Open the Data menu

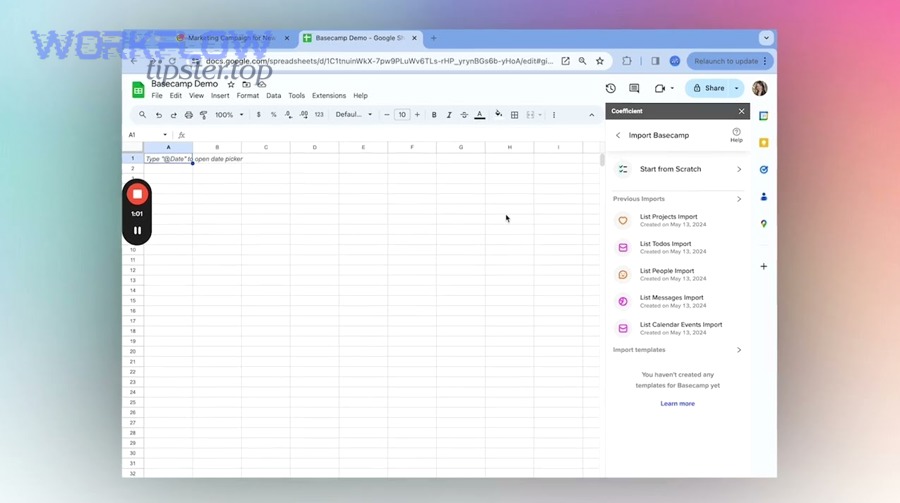[x=274, y=96]
